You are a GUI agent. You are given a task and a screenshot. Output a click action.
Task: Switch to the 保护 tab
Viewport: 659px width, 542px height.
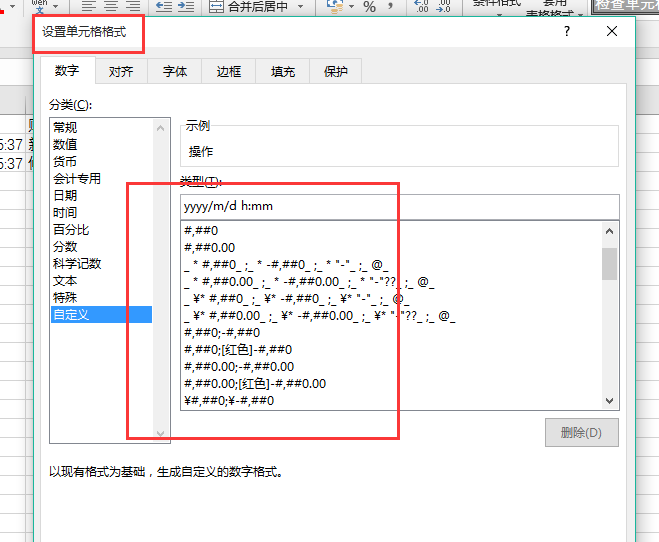335,71
